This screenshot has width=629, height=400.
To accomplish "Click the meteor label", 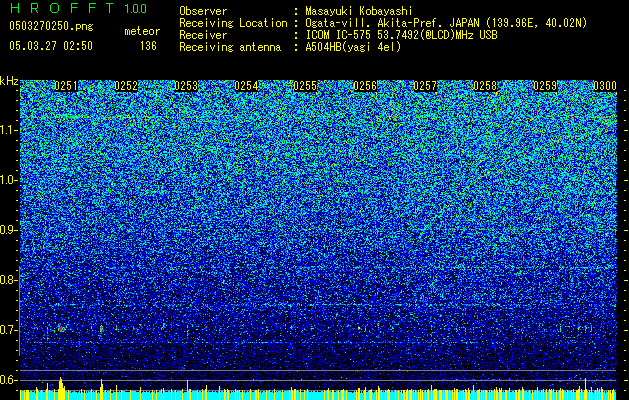I will point(142,31).
